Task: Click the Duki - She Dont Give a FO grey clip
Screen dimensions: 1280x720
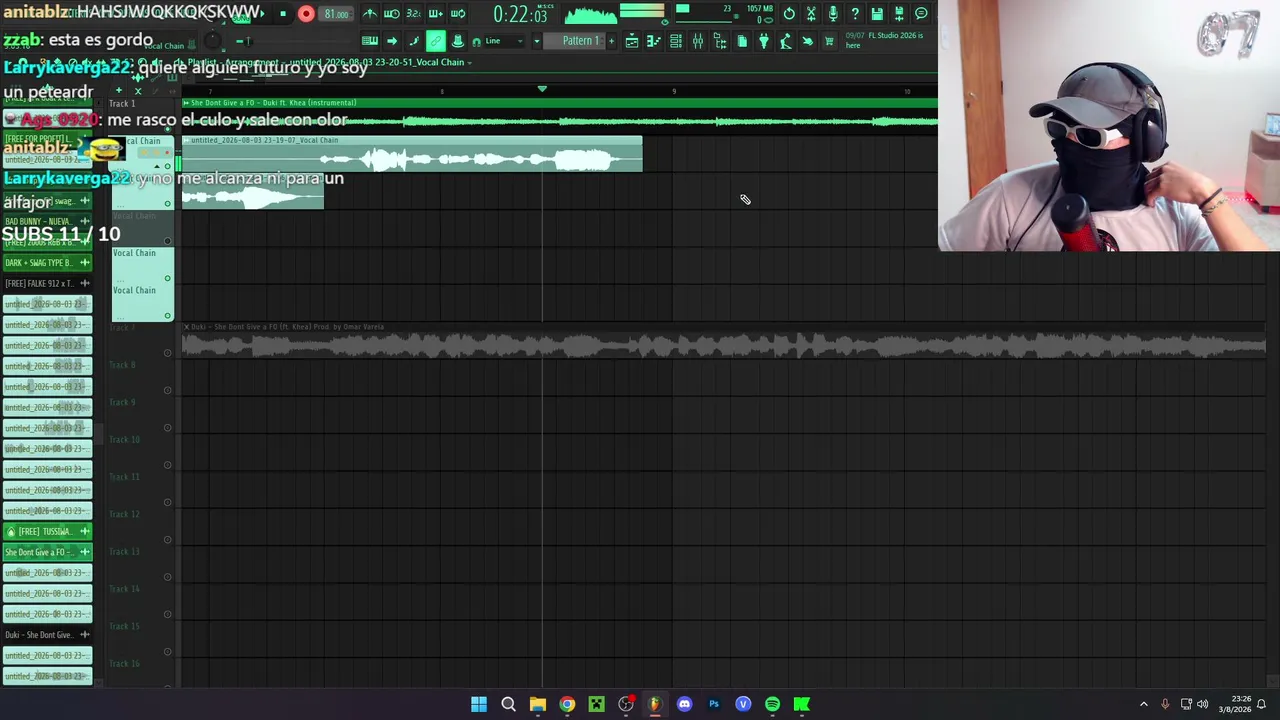Action: 723,341
